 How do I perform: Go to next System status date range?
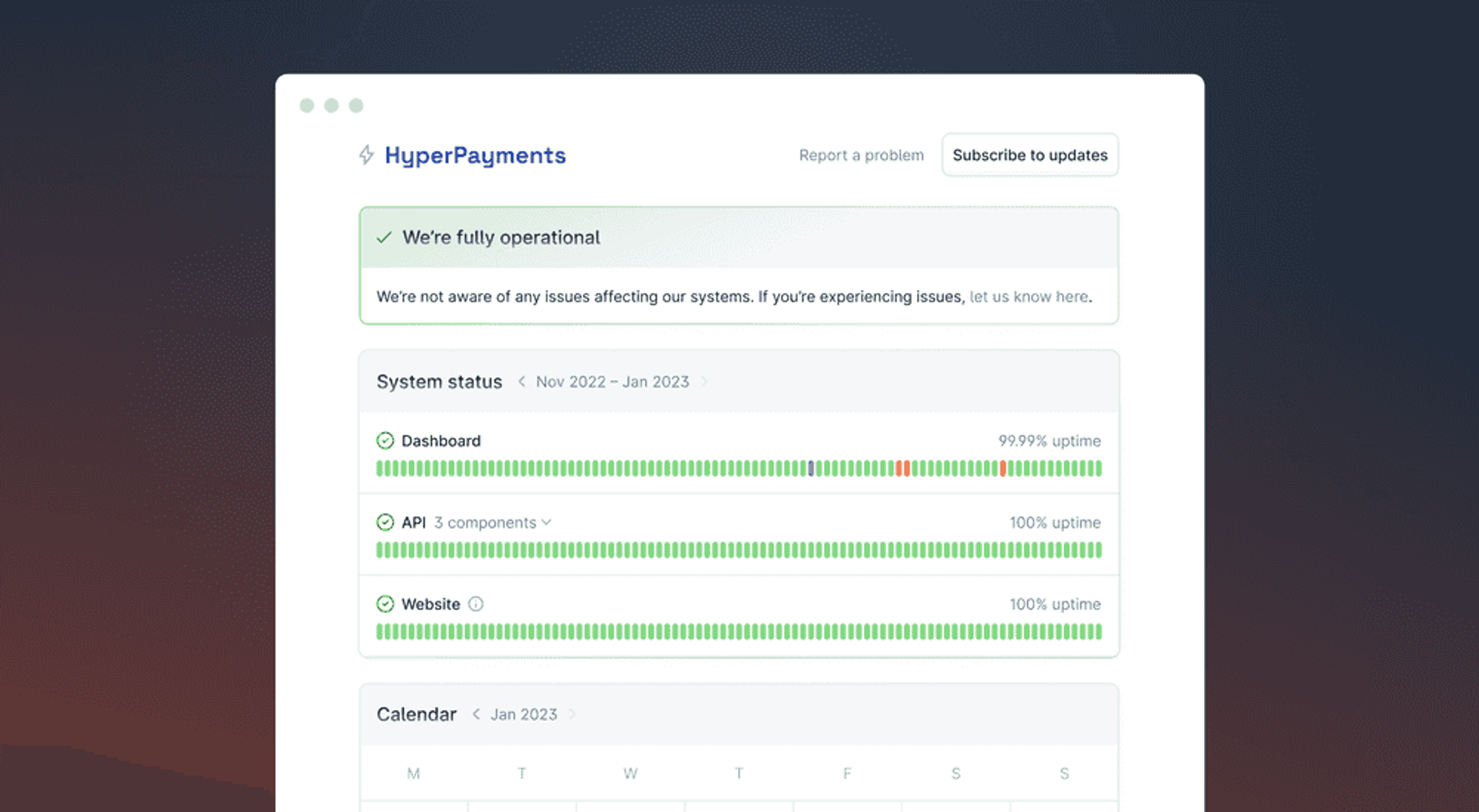click(704, 382)
